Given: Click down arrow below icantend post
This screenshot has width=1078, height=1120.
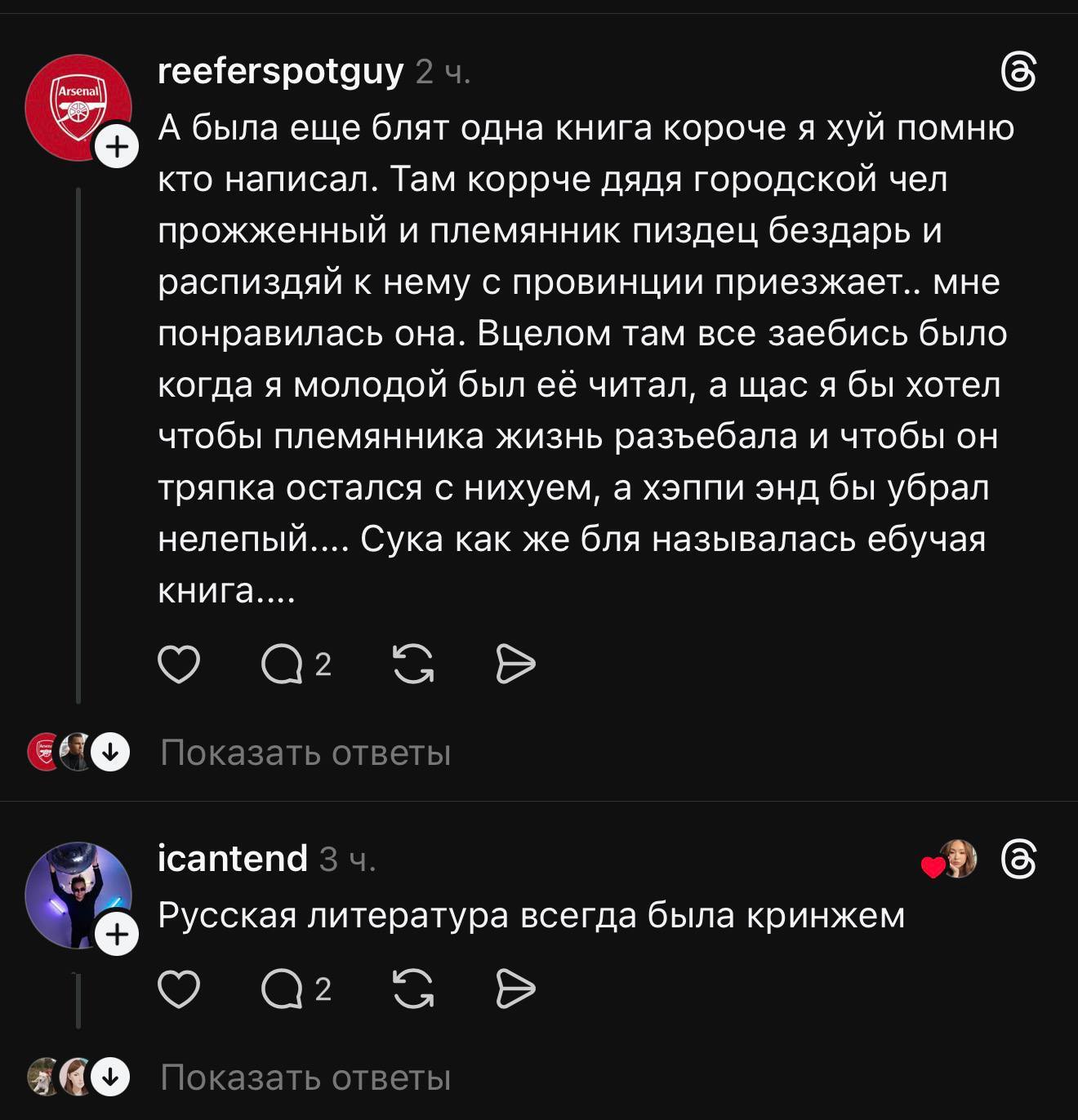Looking at the screenshot, I should coord(109,1078).
